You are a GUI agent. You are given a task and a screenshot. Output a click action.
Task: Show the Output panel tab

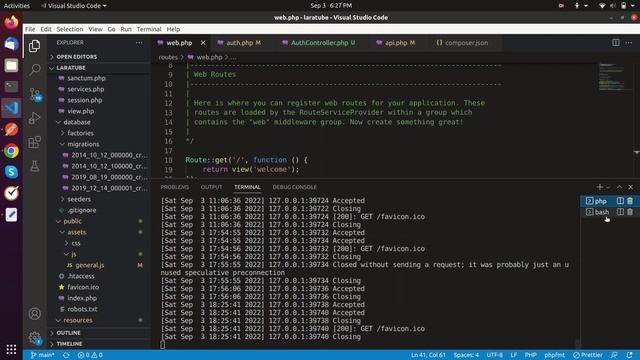(x=211, y=187)
